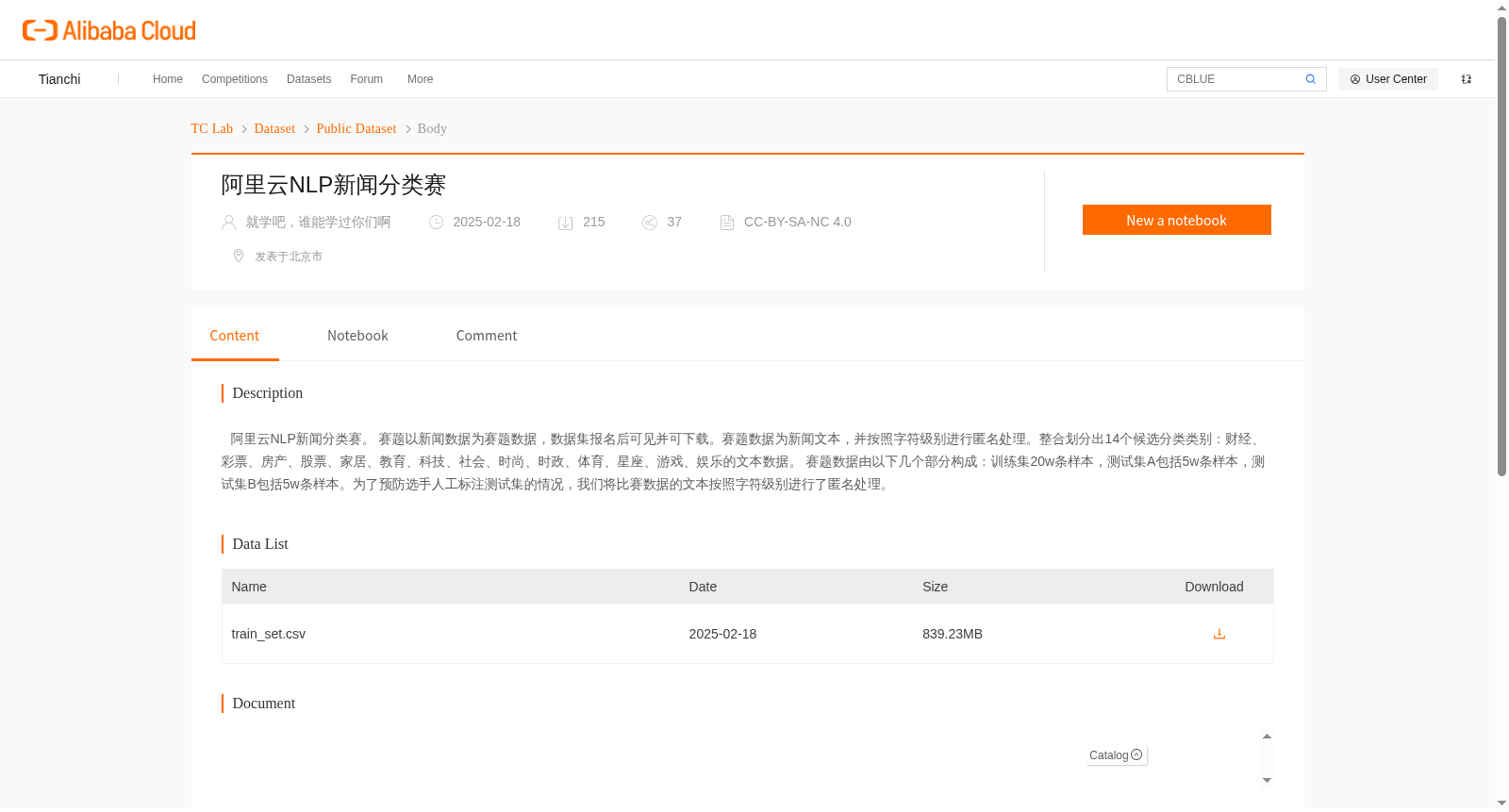Image resolution: width=1509 pixels, height=812 pixels.
Task: Switch to the Notebook tab
Action: [x=357, y=336]
